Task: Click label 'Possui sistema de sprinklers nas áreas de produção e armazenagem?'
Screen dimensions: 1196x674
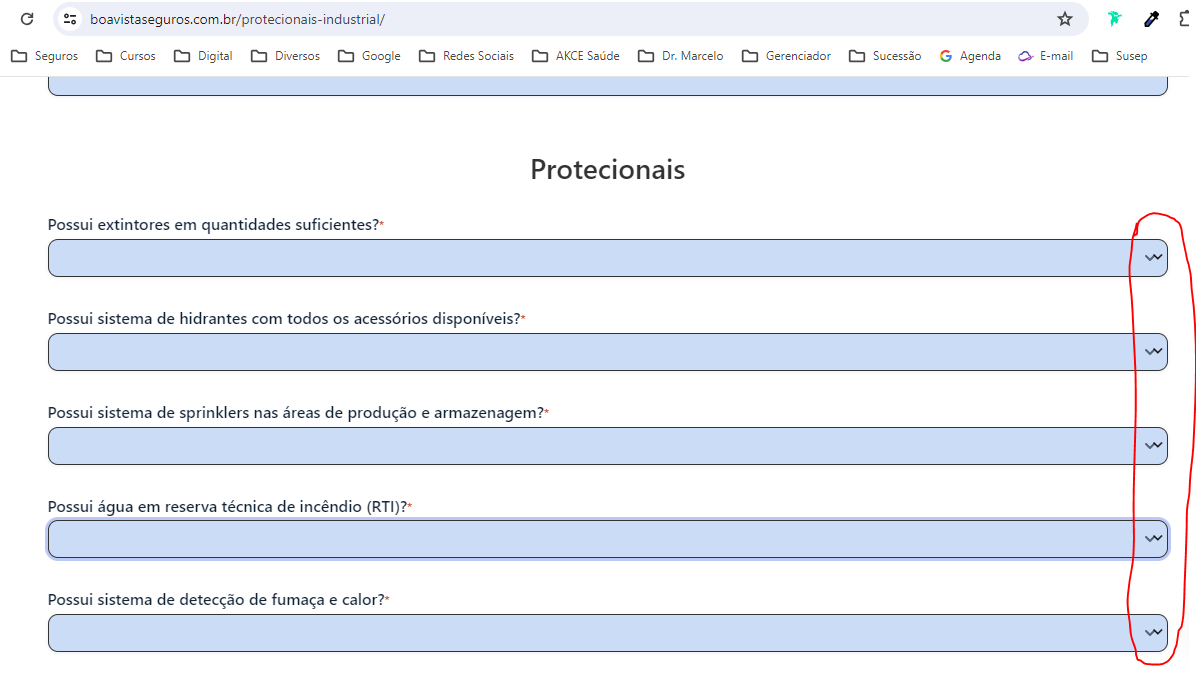Action: pos(298,412)
